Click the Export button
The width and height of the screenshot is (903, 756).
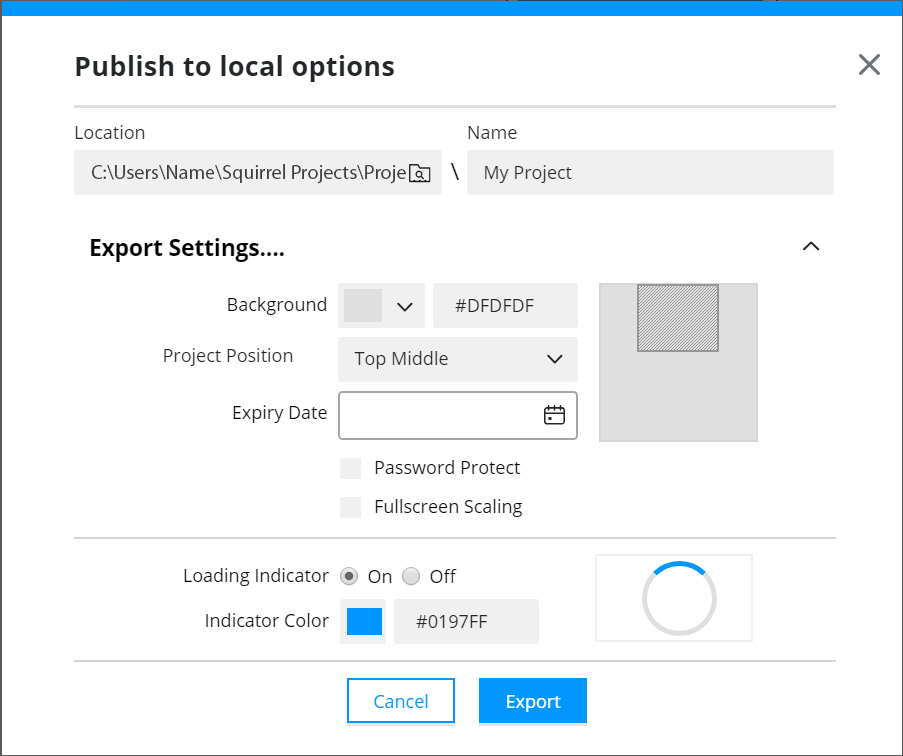click(533, 701)
